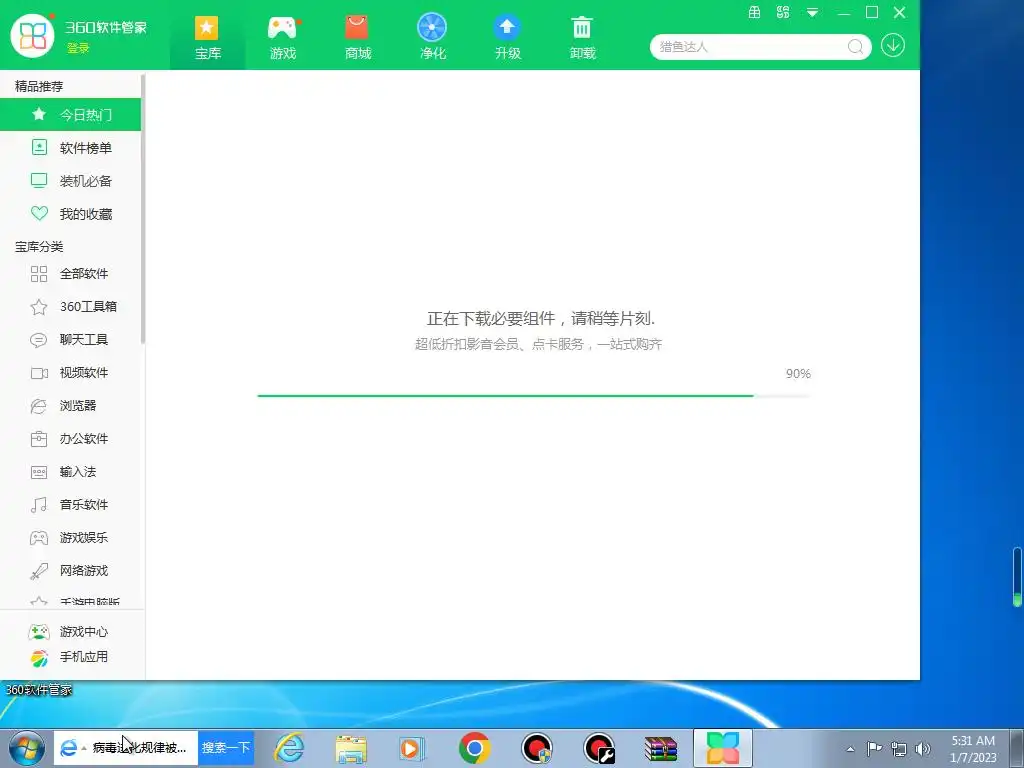Viewport: 1024px width, 768px height.
Task: Open the 商城 tab
Action: [x=357, y=37]
